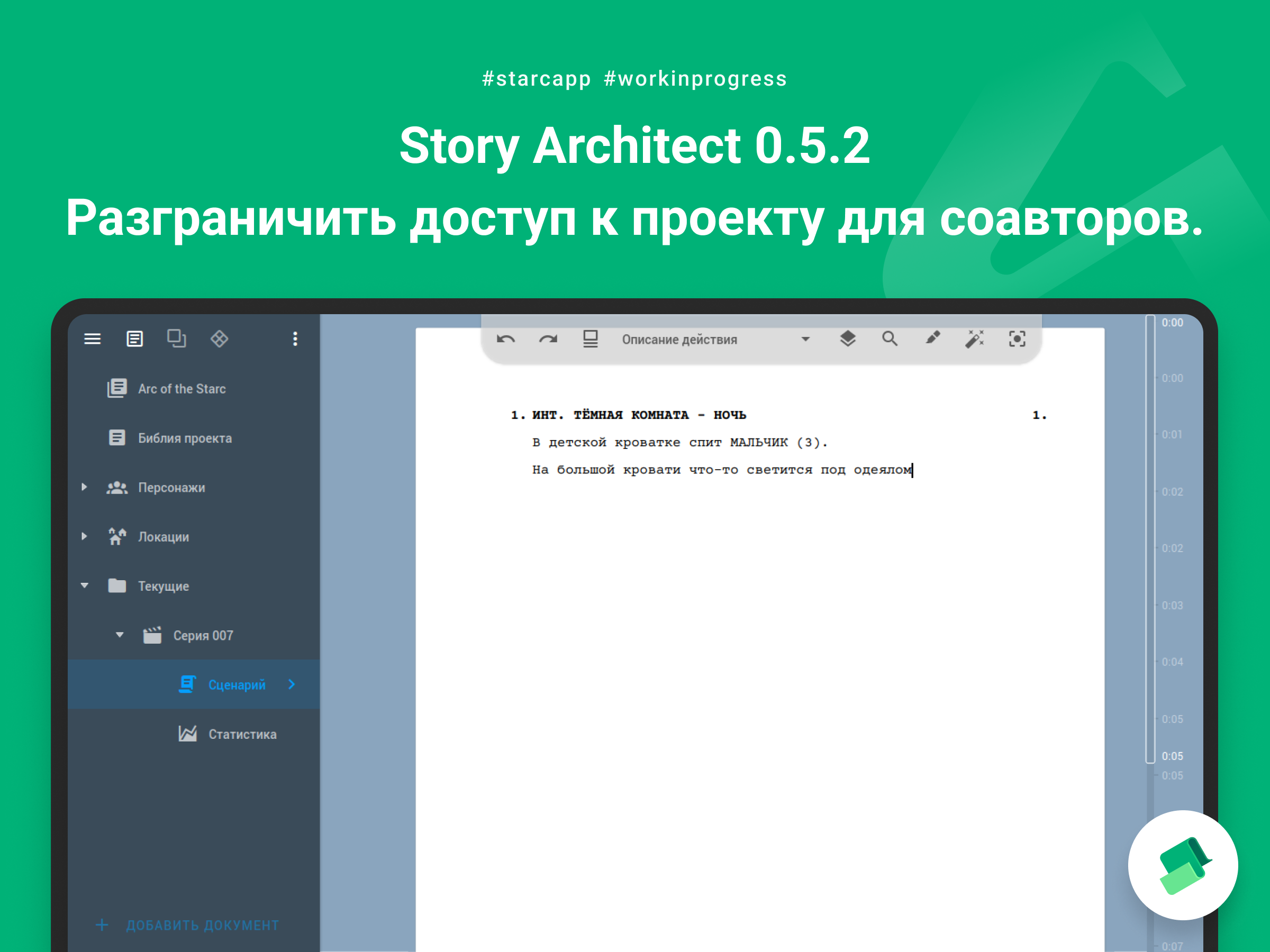
Task: Click the 0:04 timeline marker
Action: tap(1172, 662)
